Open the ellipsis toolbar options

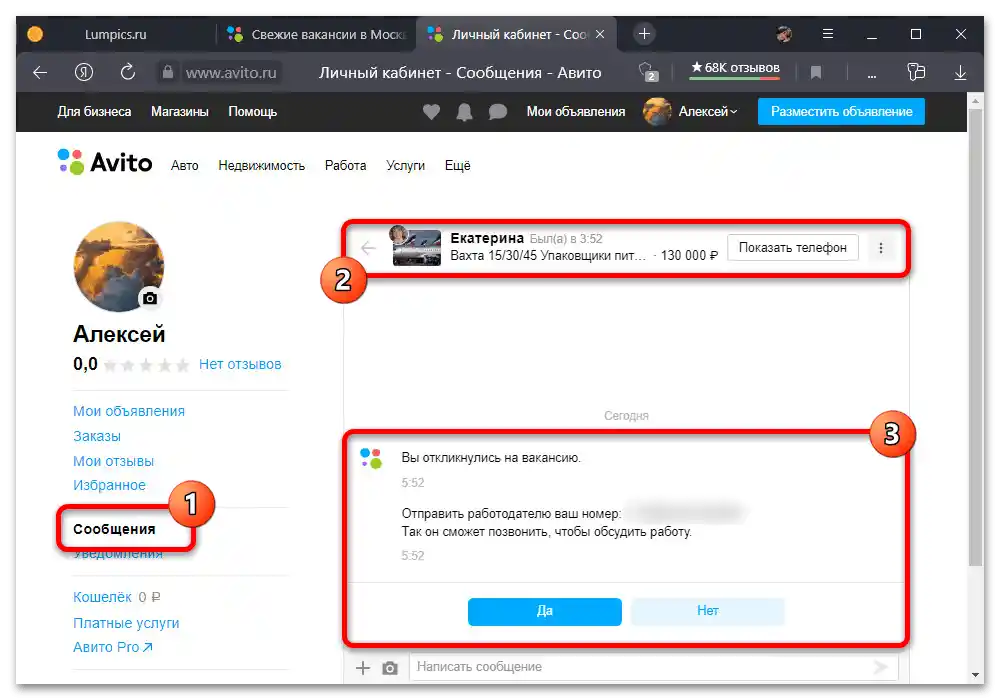(872, 75)
